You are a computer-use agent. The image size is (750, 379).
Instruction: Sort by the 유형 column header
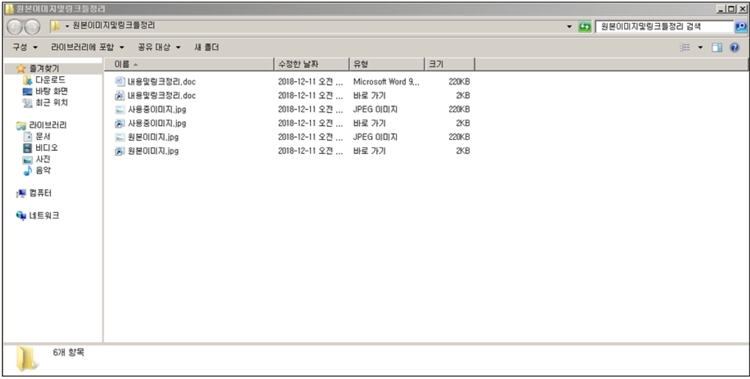[387, 64]
